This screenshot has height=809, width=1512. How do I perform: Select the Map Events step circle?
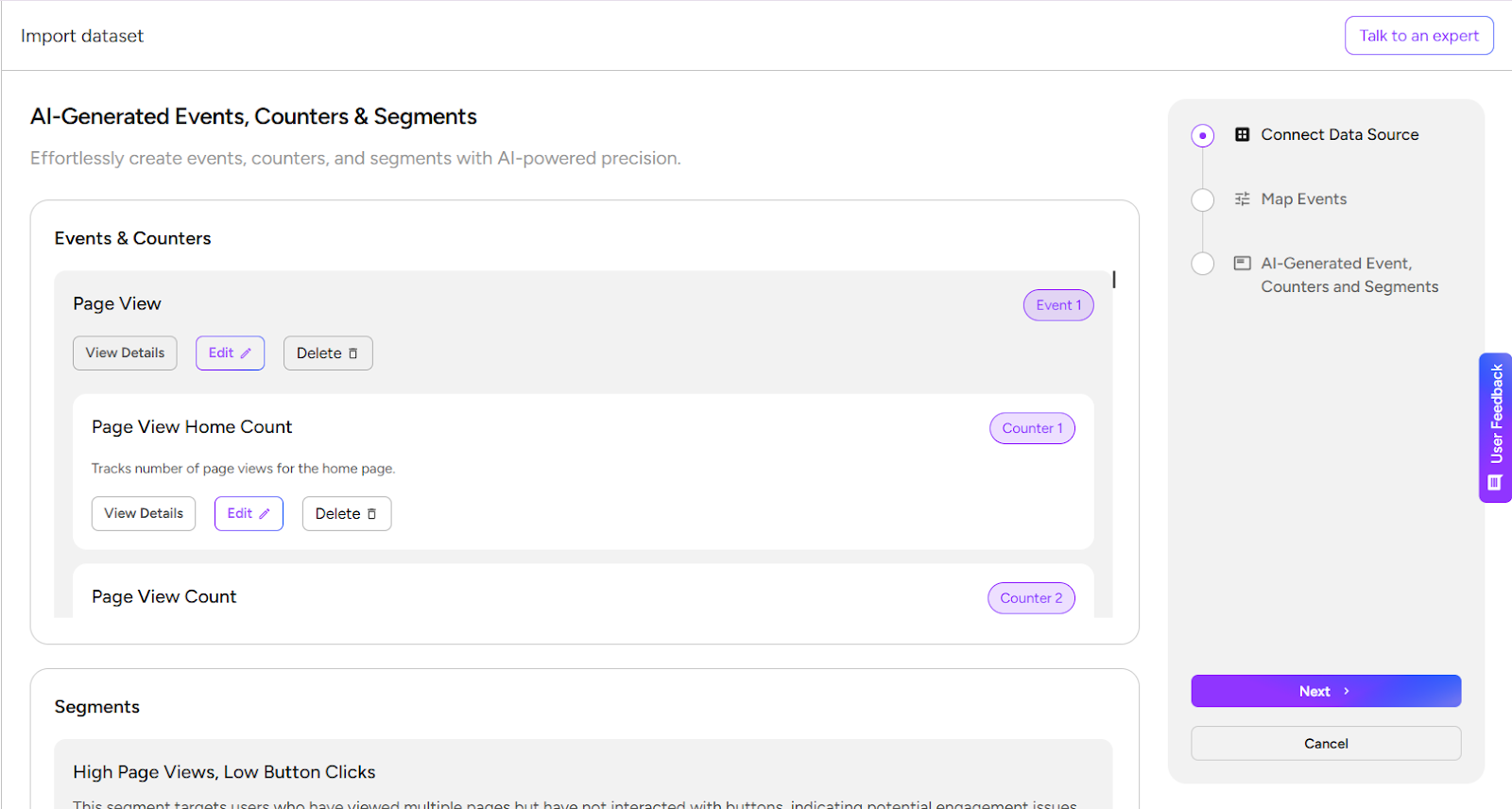pos(1203,200)
